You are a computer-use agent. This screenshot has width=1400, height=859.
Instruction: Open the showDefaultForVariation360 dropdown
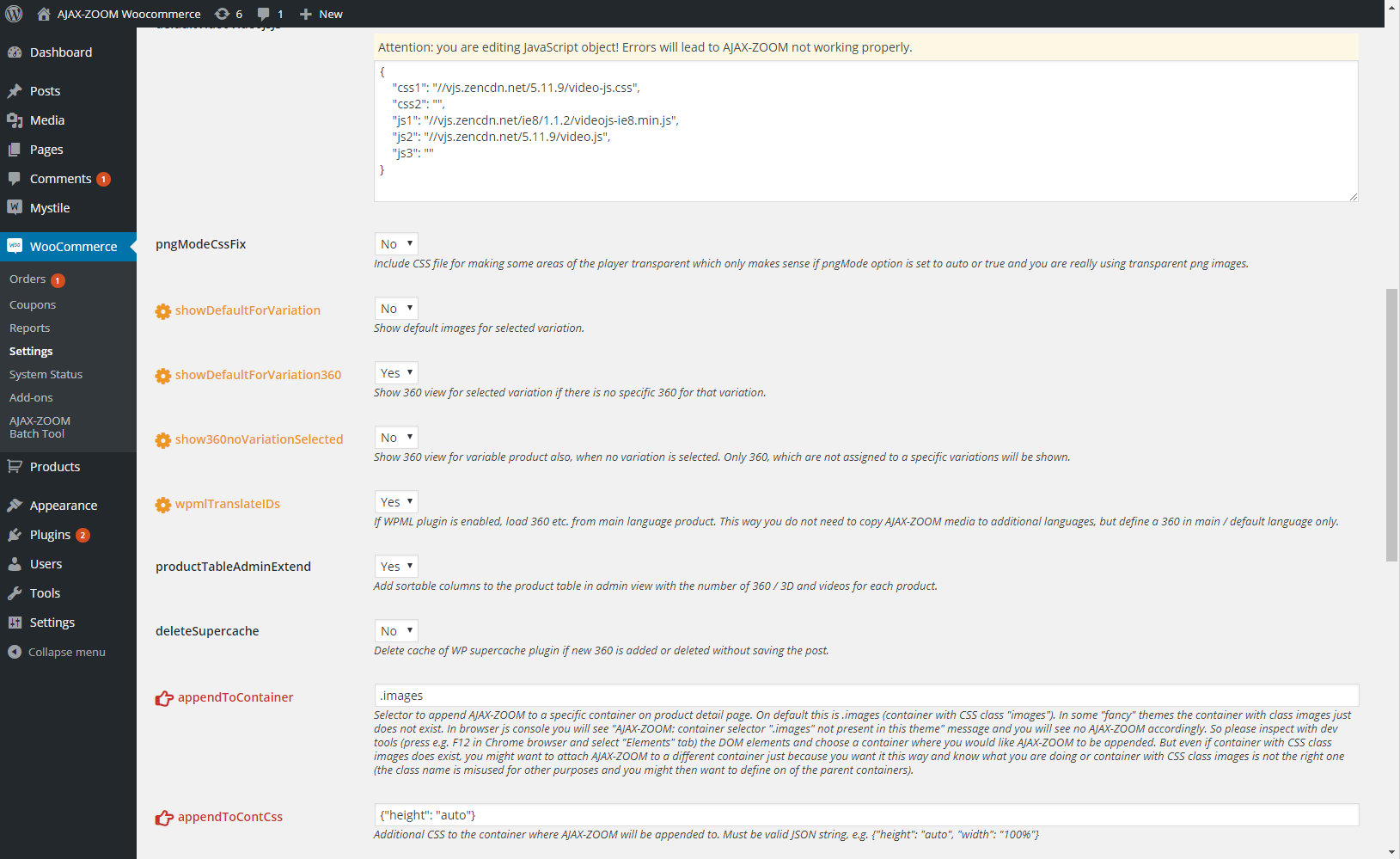396,372
